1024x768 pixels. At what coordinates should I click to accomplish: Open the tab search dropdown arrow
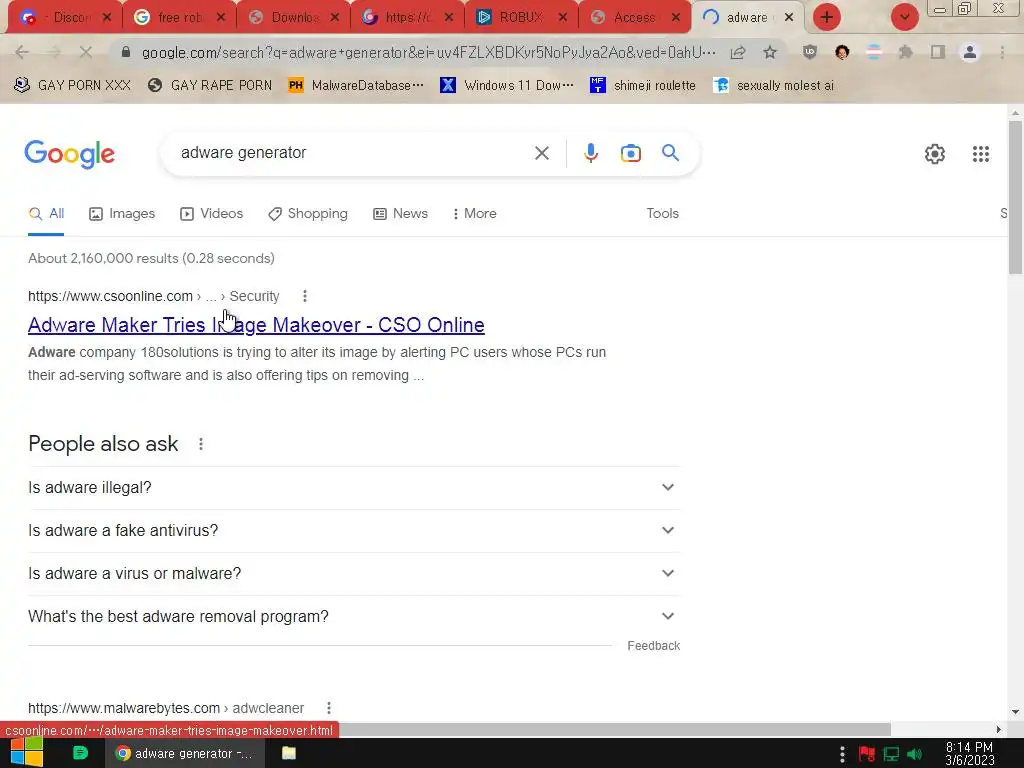point(904,18)
